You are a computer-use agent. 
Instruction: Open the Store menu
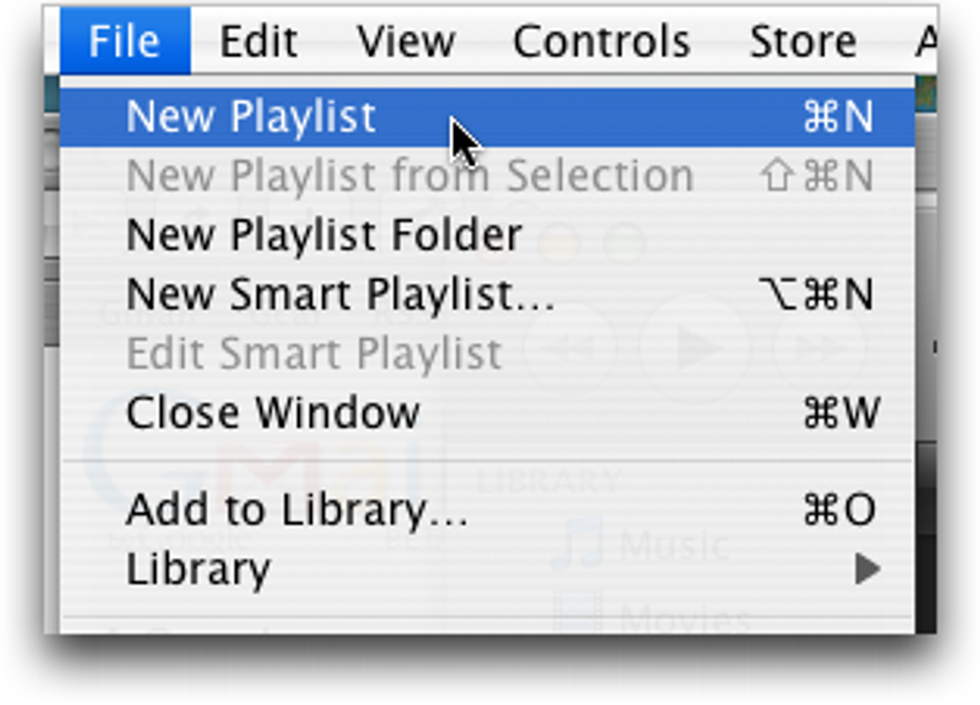click(x=802, y=42)
